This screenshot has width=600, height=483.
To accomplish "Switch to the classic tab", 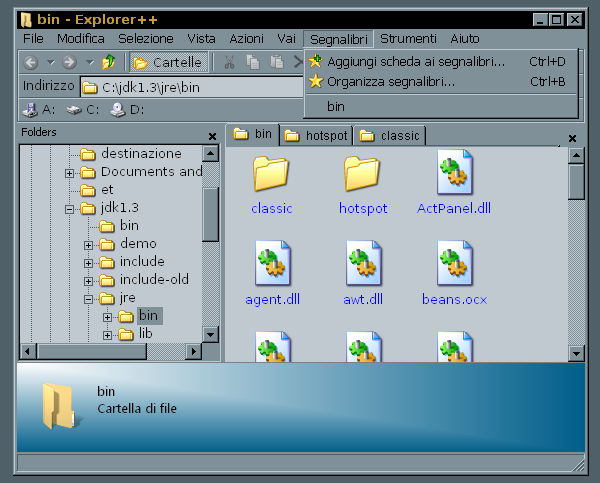I will click(x=390, y=135).
